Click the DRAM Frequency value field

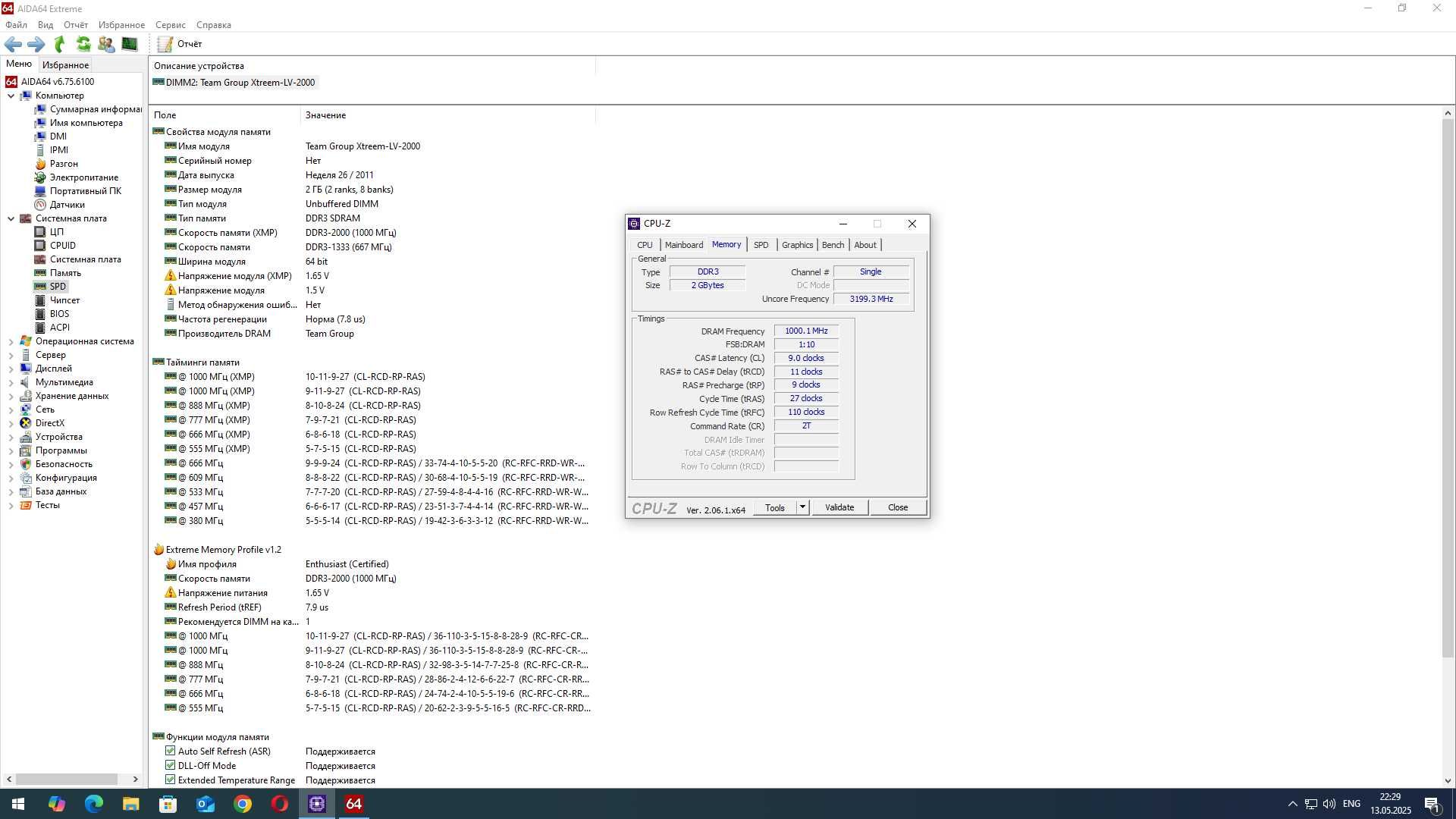tap(806, 331)
